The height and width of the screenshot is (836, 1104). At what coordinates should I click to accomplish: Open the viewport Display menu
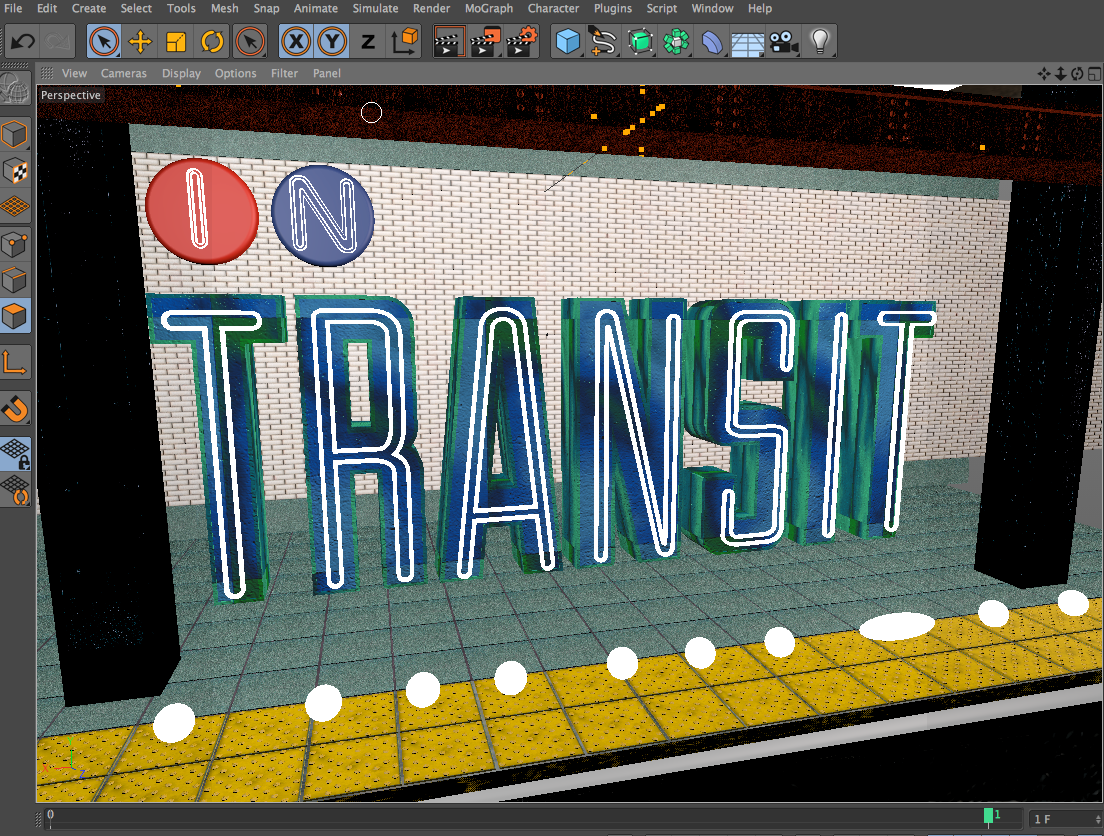(181, 73)
